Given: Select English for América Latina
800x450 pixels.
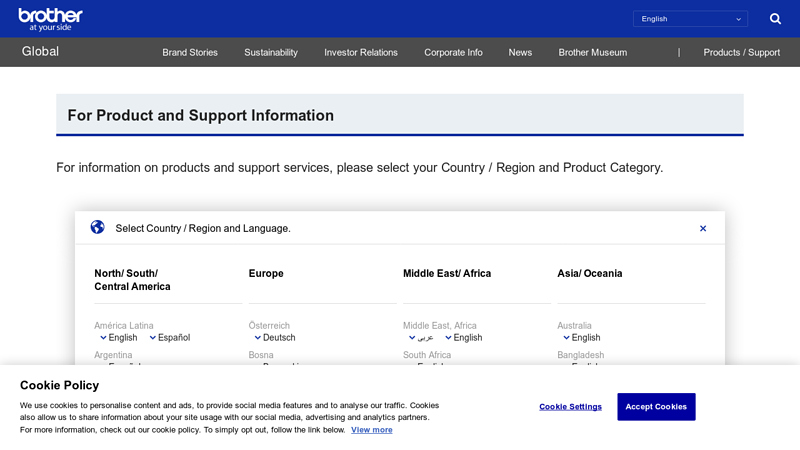Looking at the screenshot, I should (118, 338).
